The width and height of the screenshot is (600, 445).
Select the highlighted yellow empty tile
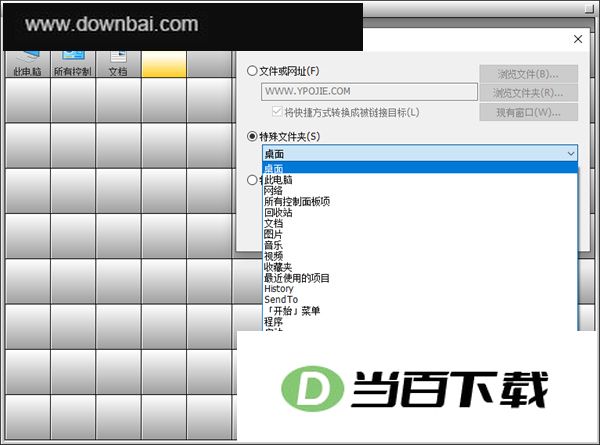point(164,64)
